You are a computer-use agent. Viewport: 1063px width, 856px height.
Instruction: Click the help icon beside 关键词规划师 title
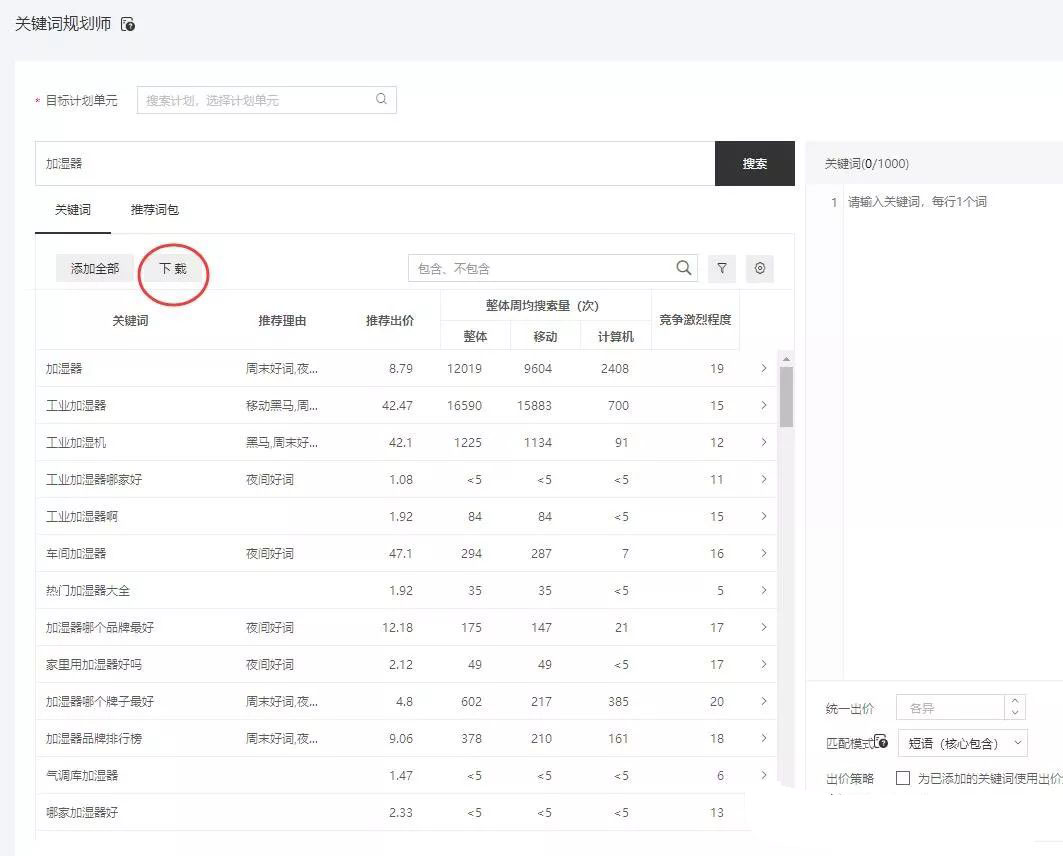coord(128,24)
